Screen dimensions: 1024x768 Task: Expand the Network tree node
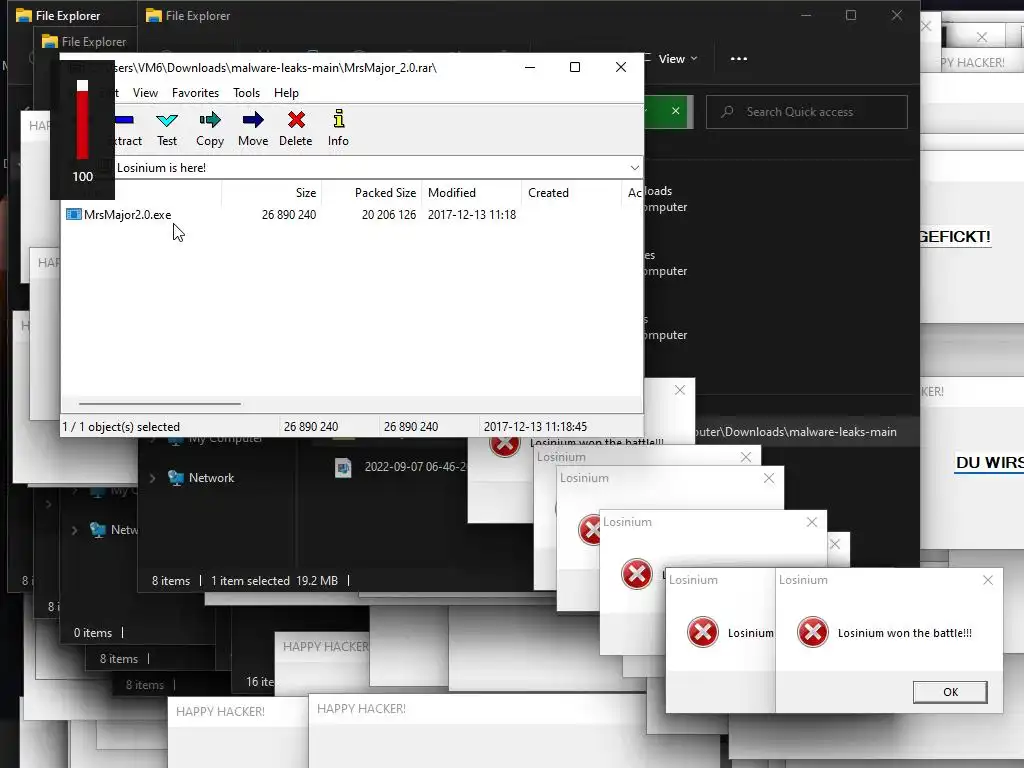pyautogui.click(x=152, y=478)
